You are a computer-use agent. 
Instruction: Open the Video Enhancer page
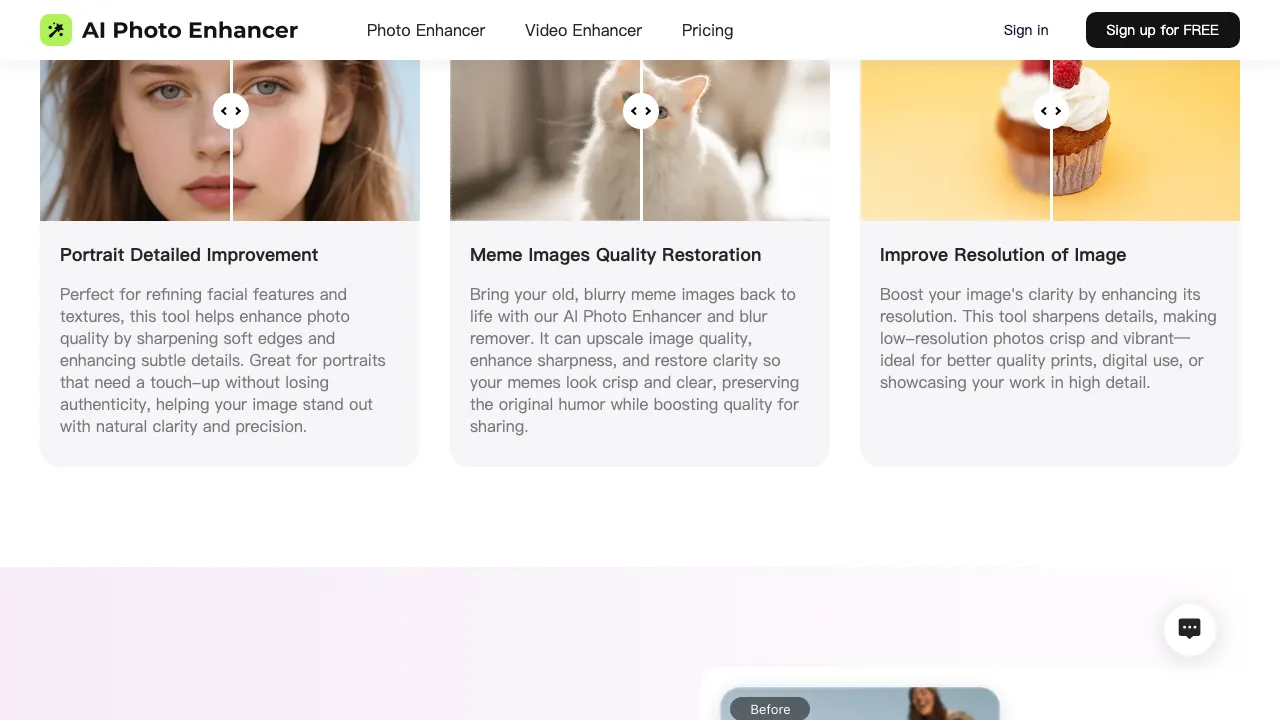pyautogui.click(x=583, y=30)
